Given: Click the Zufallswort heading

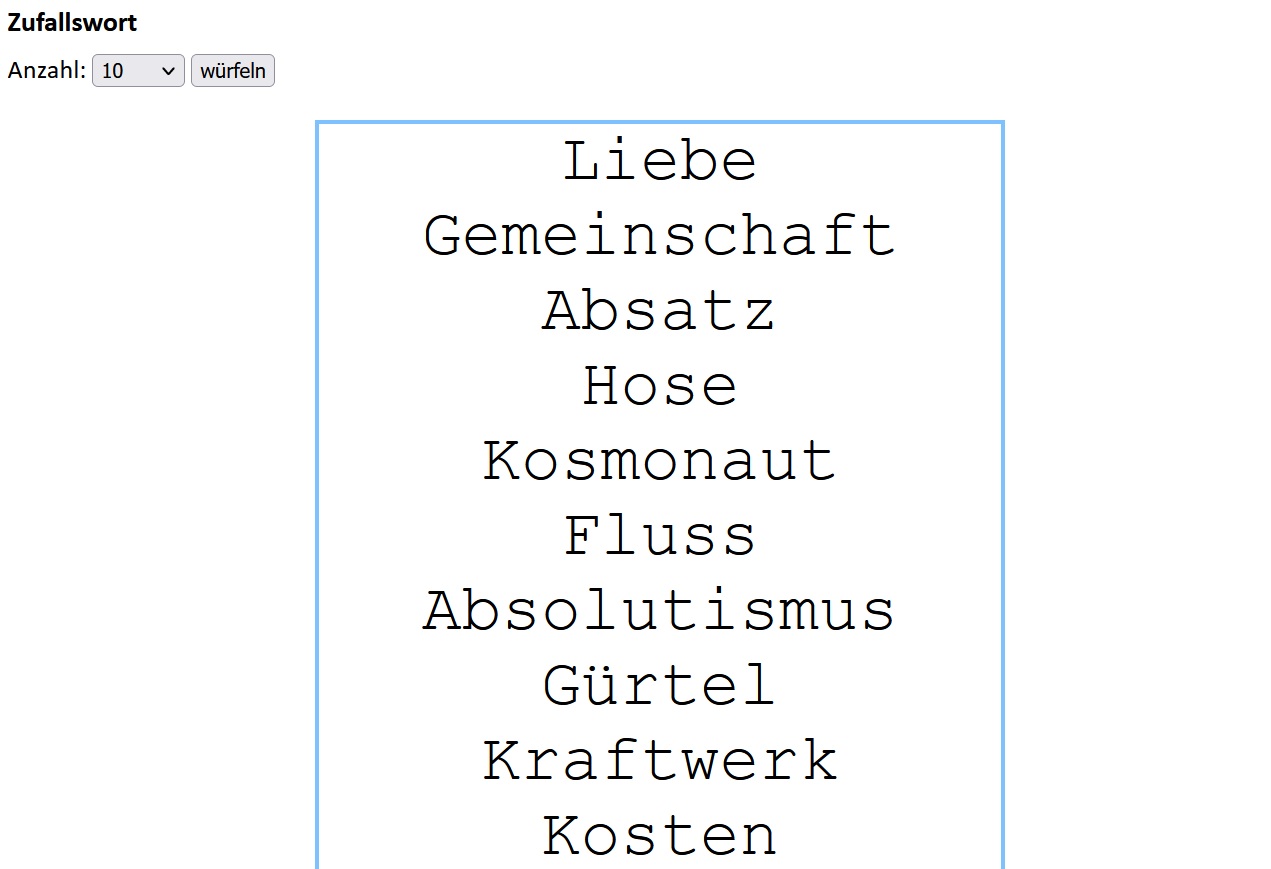Looking at the screenshot, I should (x=72, y=22).
